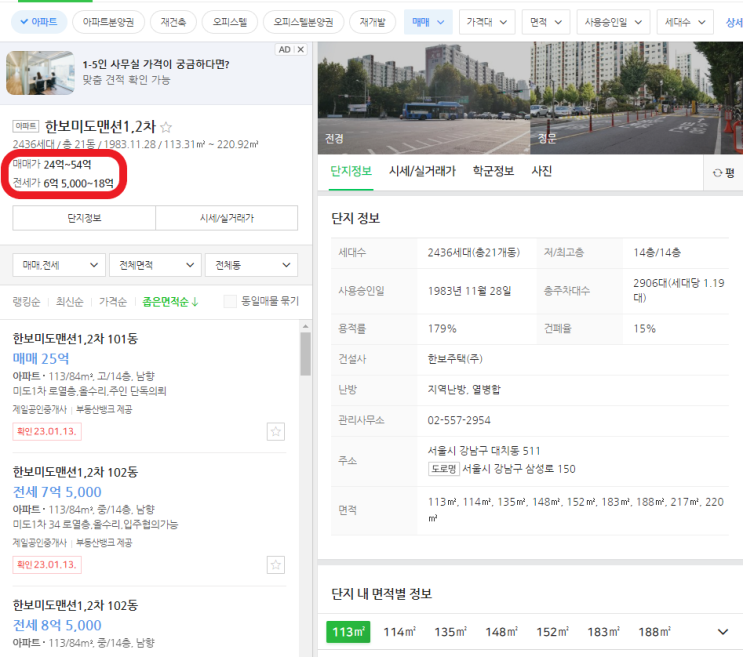This screenshot has width=743, height=657.
Task: Select the 183㎡ area button
Action: (x=604, y=632)
